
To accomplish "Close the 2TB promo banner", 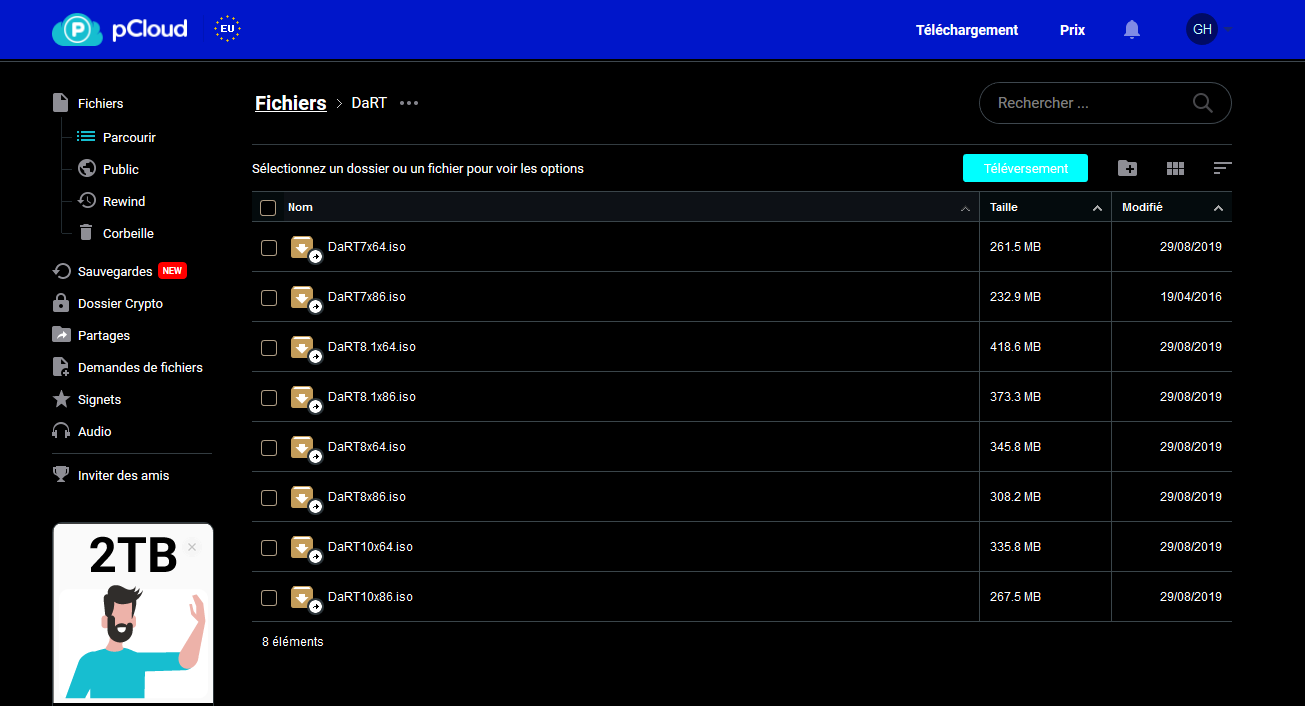I will tap(192, 547).
